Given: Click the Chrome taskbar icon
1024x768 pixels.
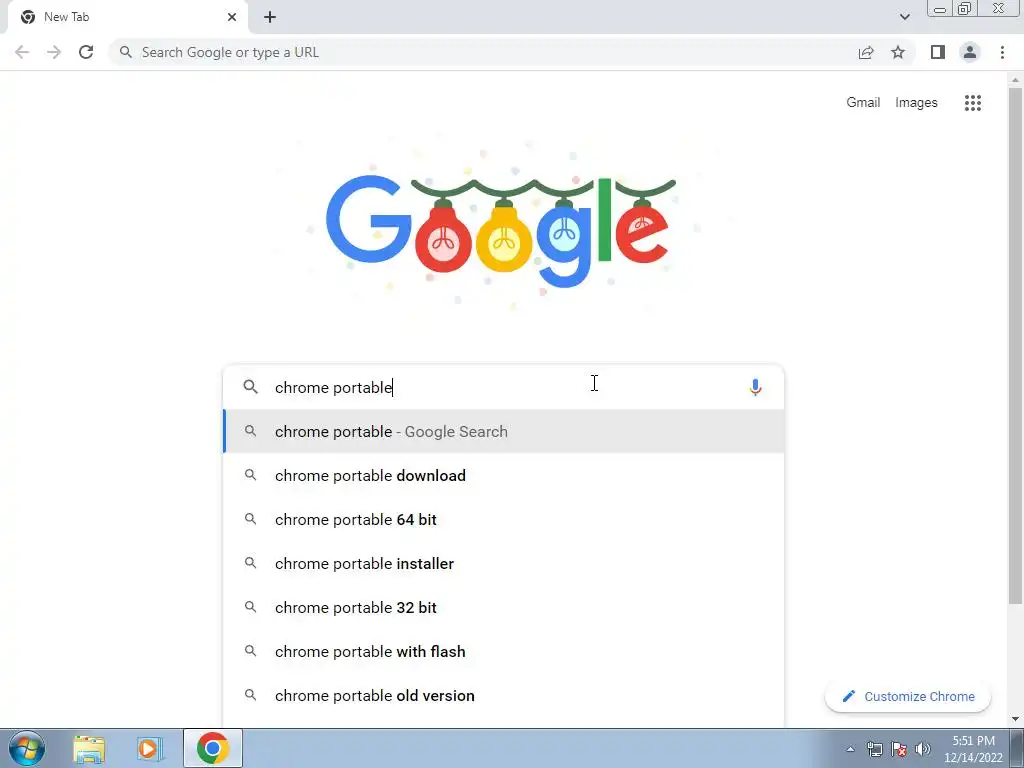Looking at the screenshot, I should (212, 748).
